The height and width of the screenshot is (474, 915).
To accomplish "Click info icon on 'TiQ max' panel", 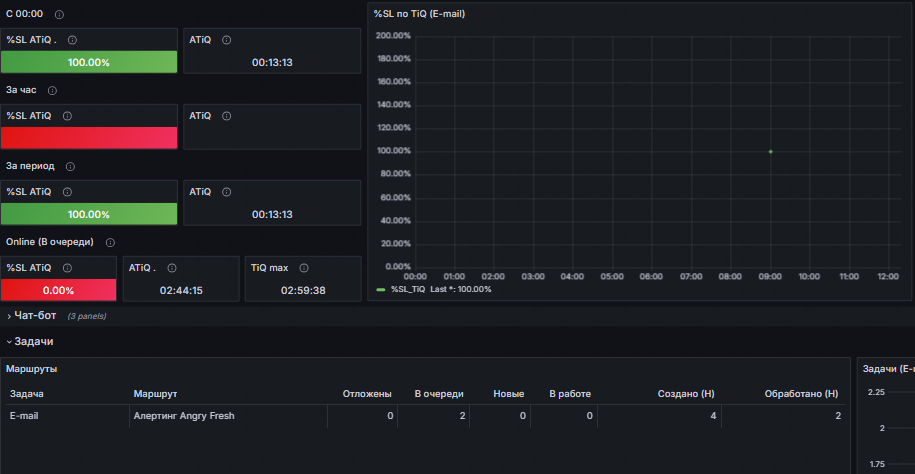I will click(304, 268).
